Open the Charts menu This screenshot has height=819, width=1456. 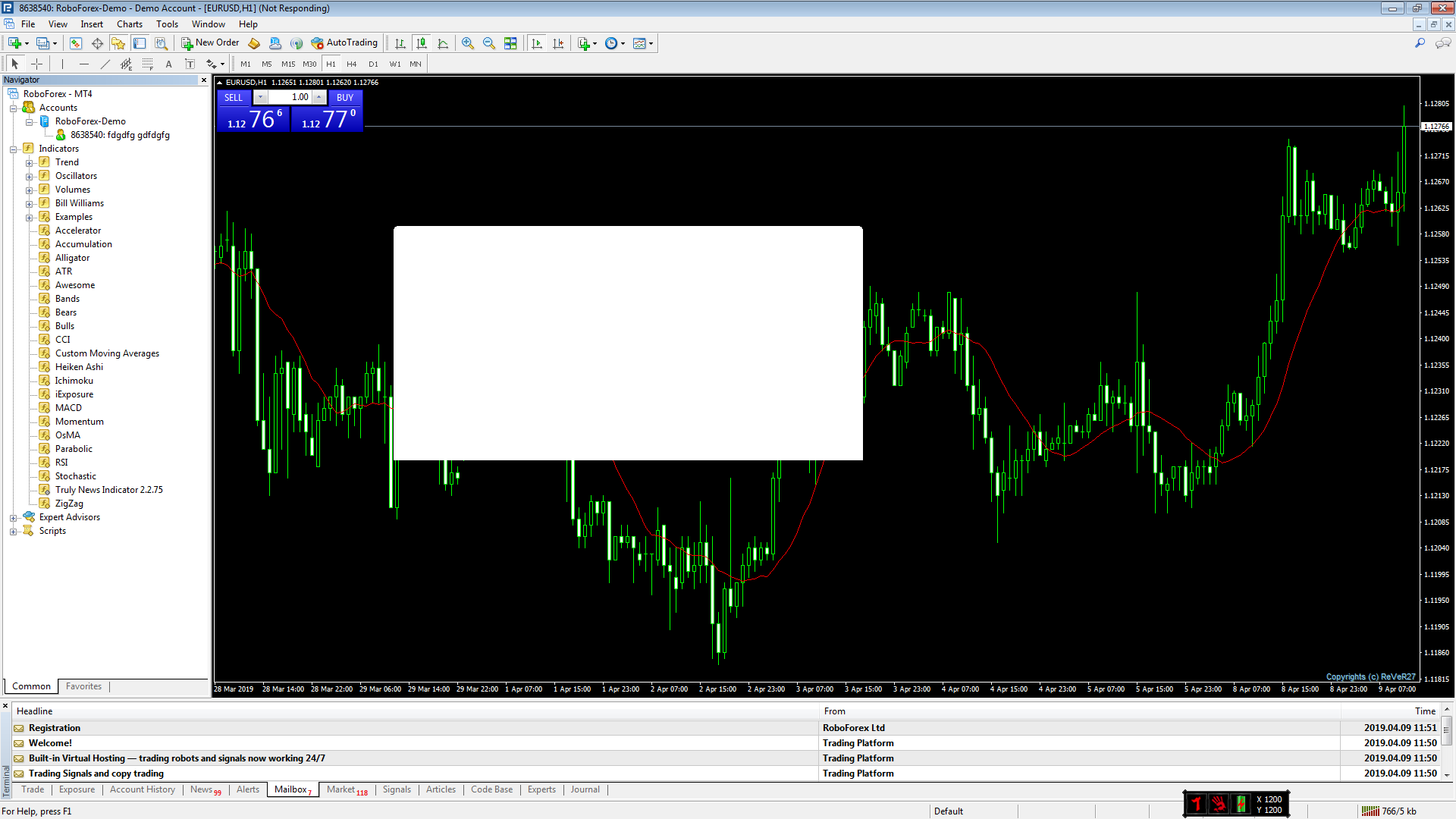[130, 24]
